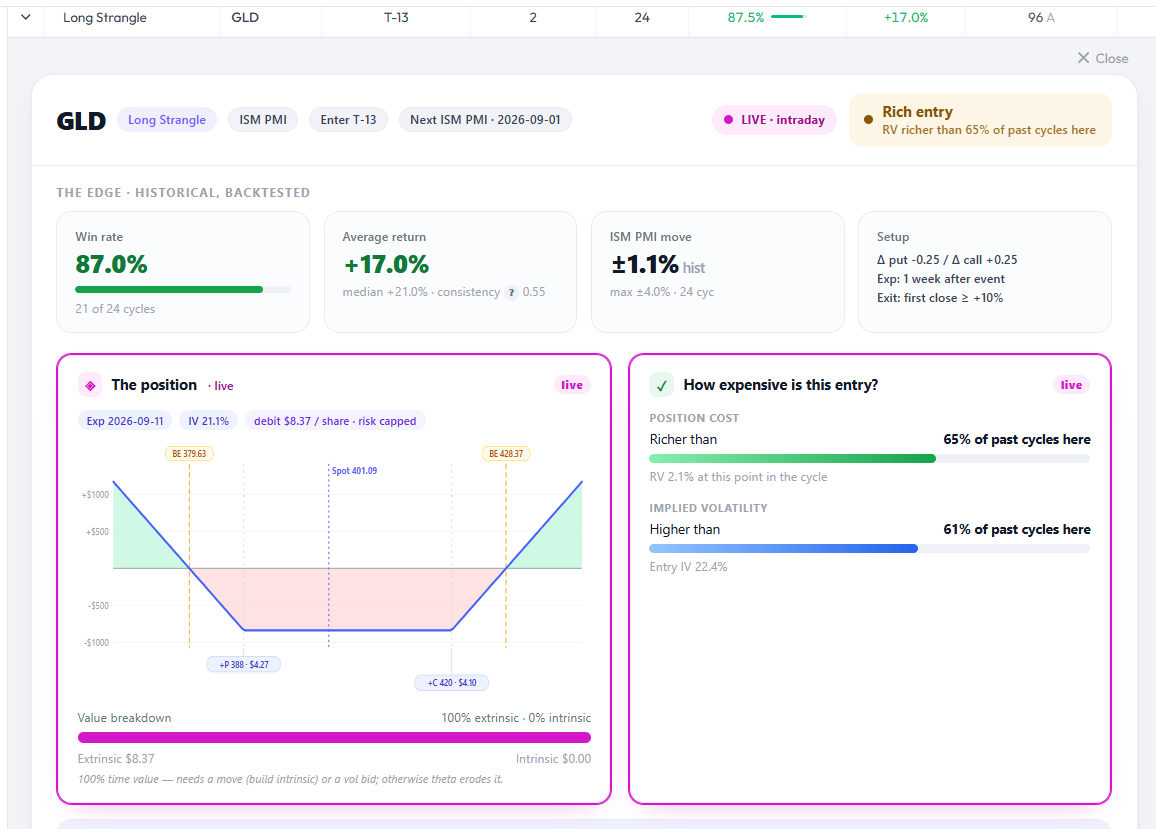
Task: Click the diamond icon beside The position
Action: point(90,385)
